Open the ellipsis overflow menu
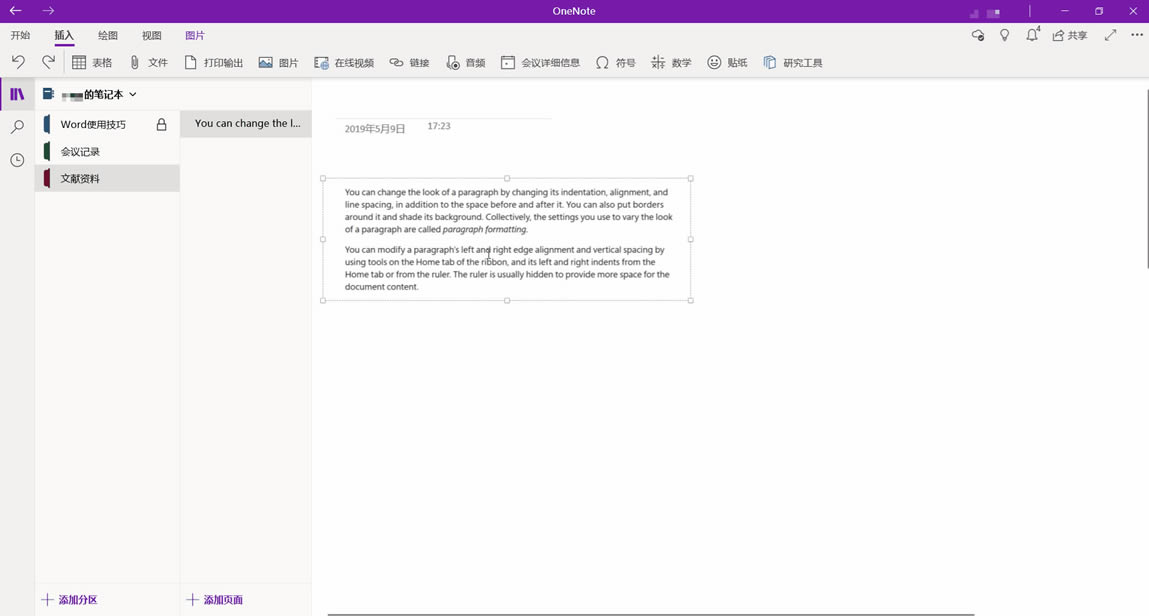Viewport: 1149px width, 616px height. coord(1136,34)
